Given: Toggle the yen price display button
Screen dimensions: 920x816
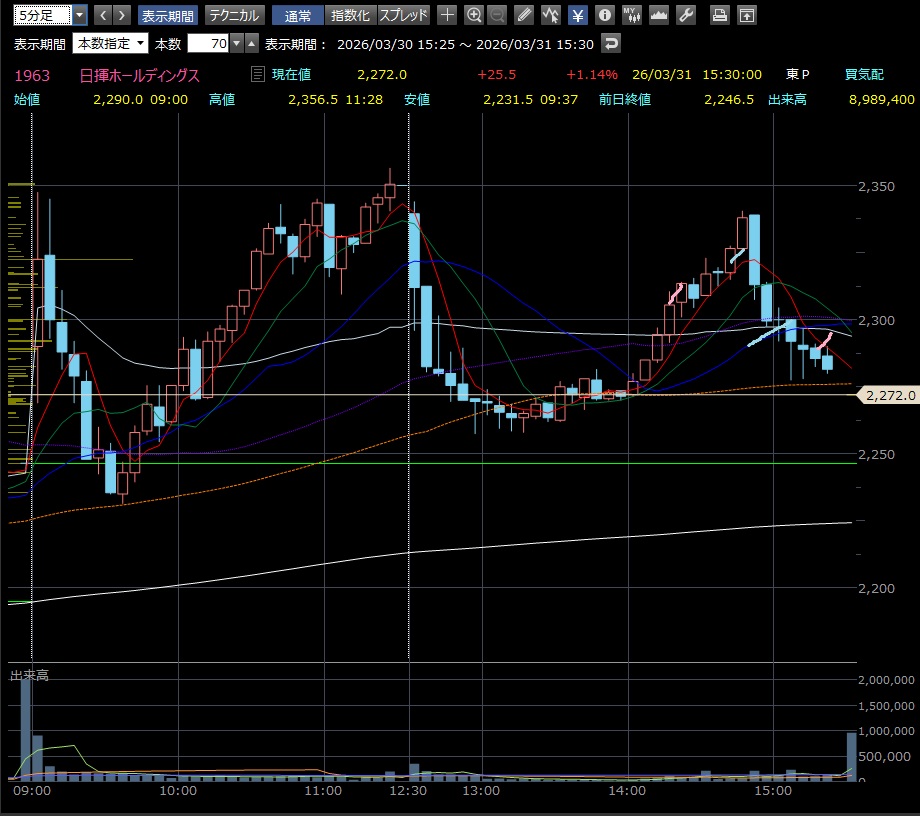Looking at the screenshot, I should [577, 15].
